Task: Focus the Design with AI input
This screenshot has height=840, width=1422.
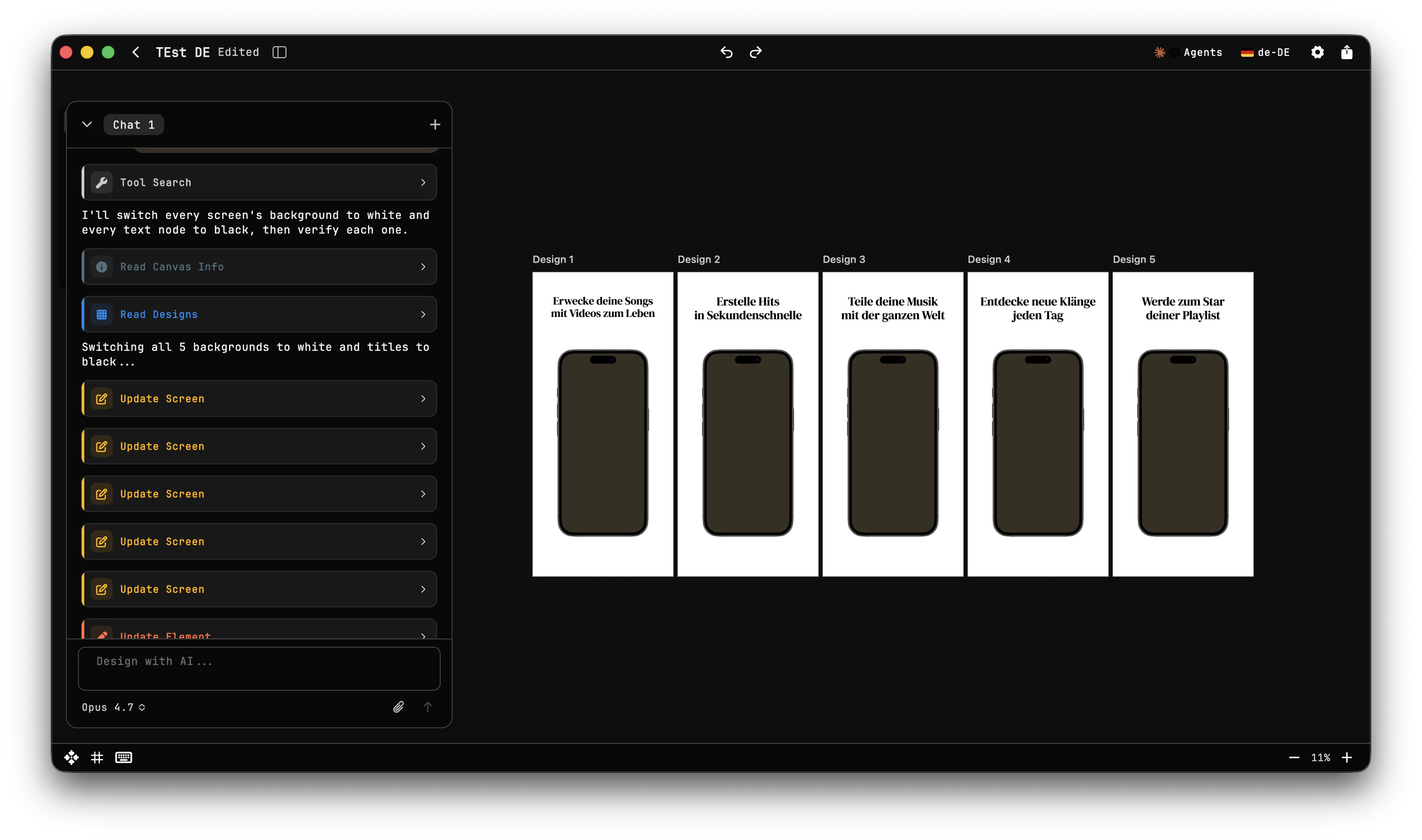Action: point(259,669)
